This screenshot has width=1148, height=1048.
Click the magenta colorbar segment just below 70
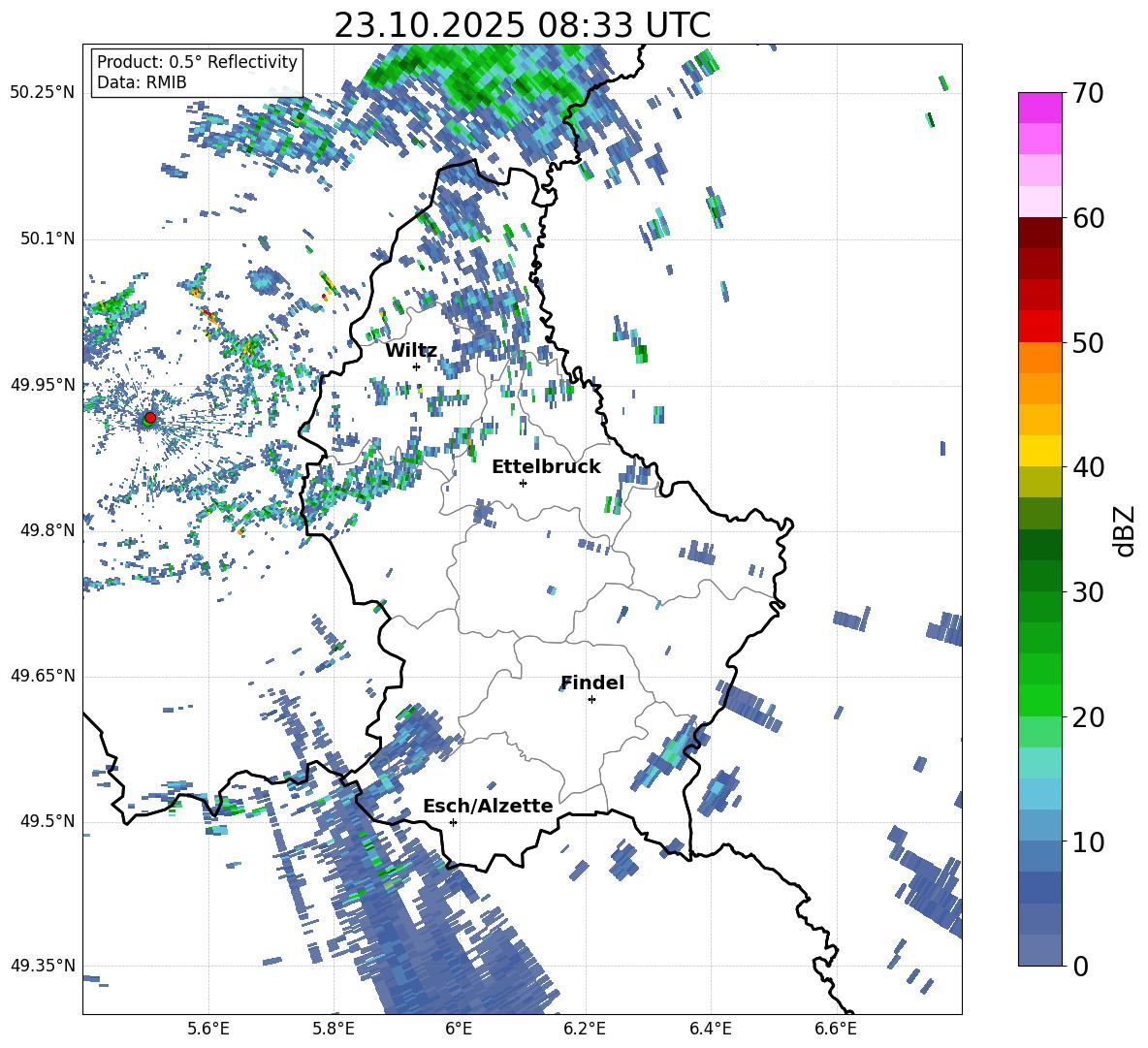coord(1040,109)
